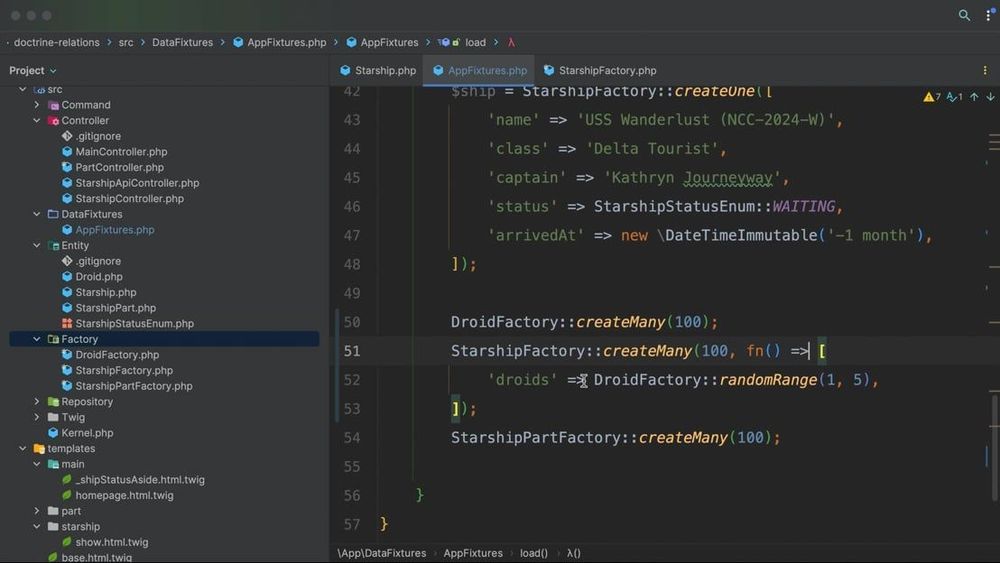
Task: Click \App\DataFixtures in bottom breadcrumb
Action: 381,553
